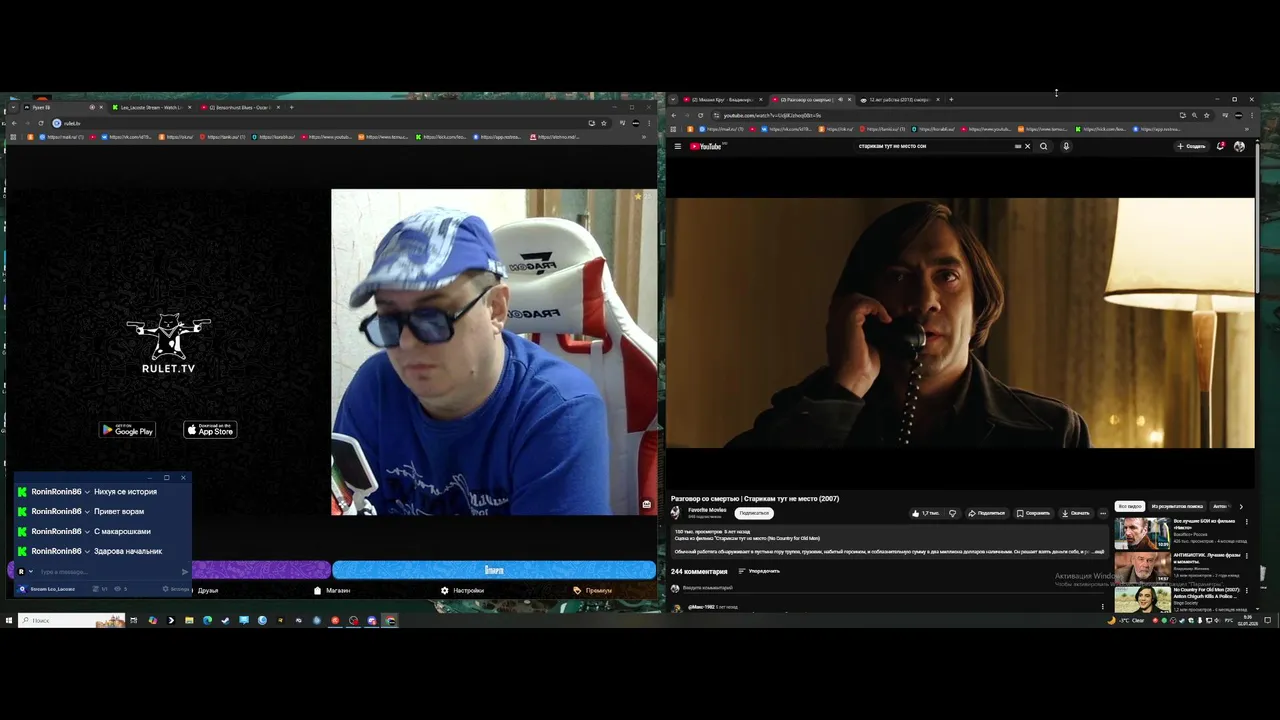Viewport: 1280px width, 720px height.
Task: Switch to Bensonhurst Blues tab in left browser
Action: (240, 107)
